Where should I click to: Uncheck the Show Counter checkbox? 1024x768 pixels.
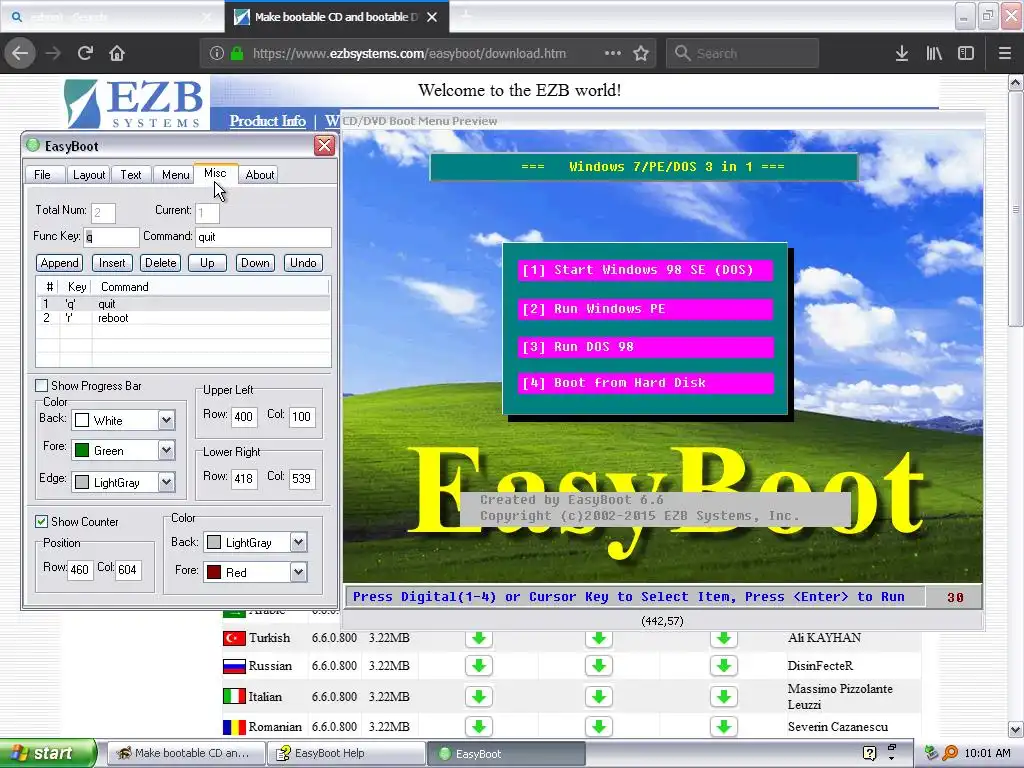pos(42,521)
